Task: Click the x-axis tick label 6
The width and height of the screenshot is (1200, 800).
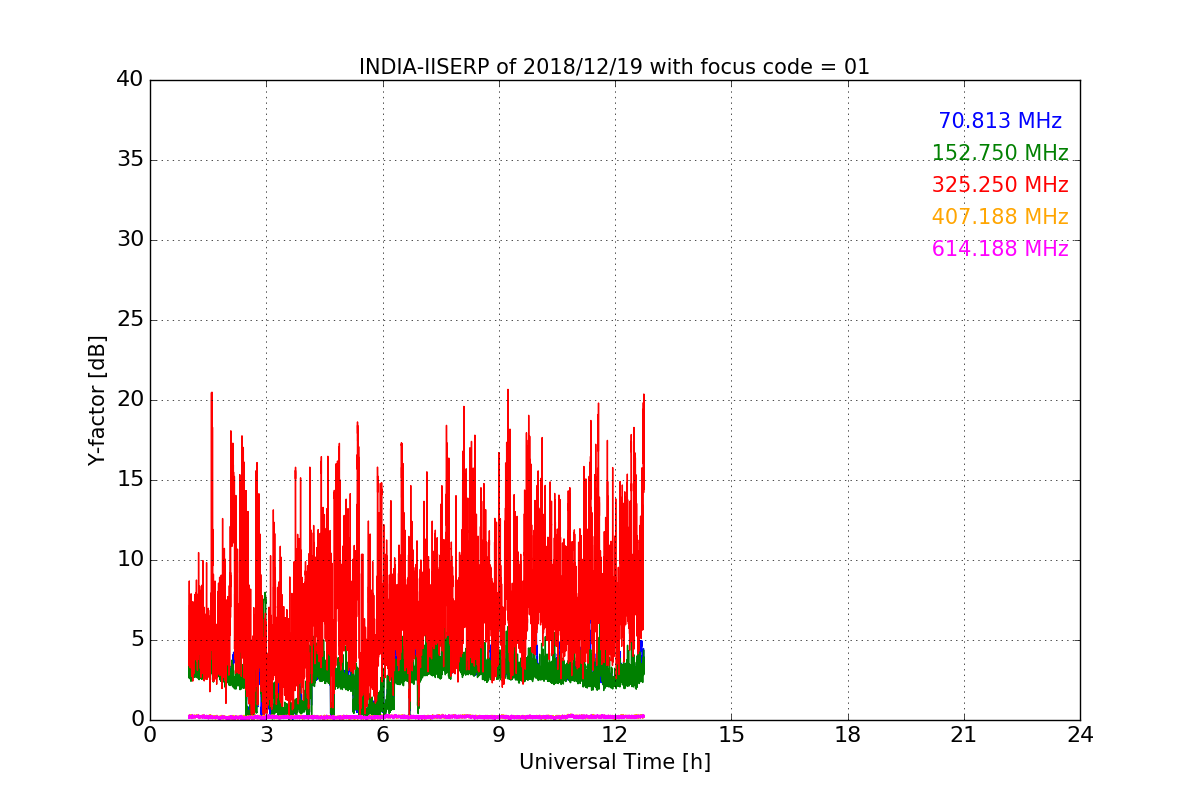Action: [x=382, y=735]
